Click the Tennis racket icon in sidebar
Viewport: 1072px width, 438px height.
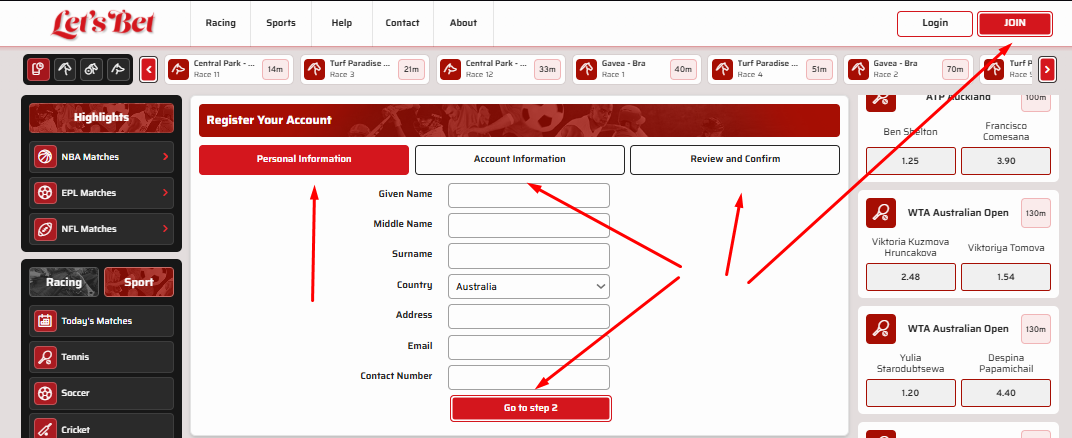click(x=45, y=357)
